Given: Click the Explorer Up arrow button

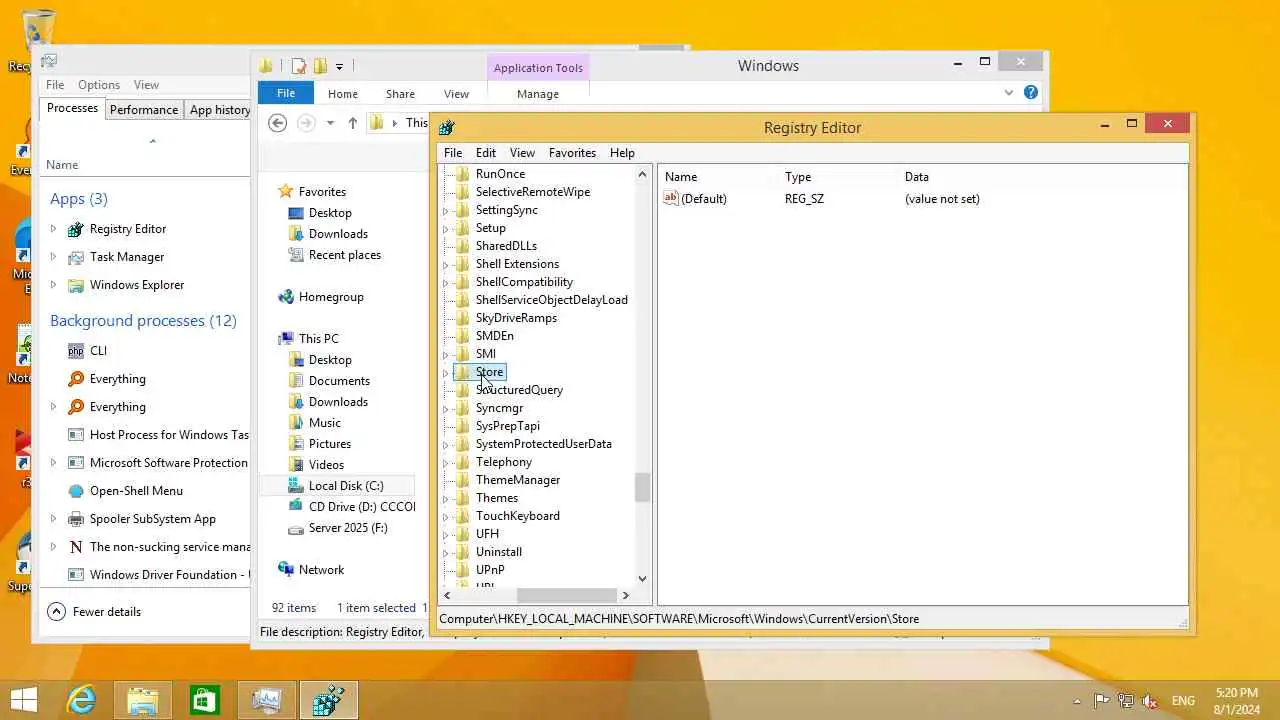Looking at the screenshot, I should click(352, 122).
